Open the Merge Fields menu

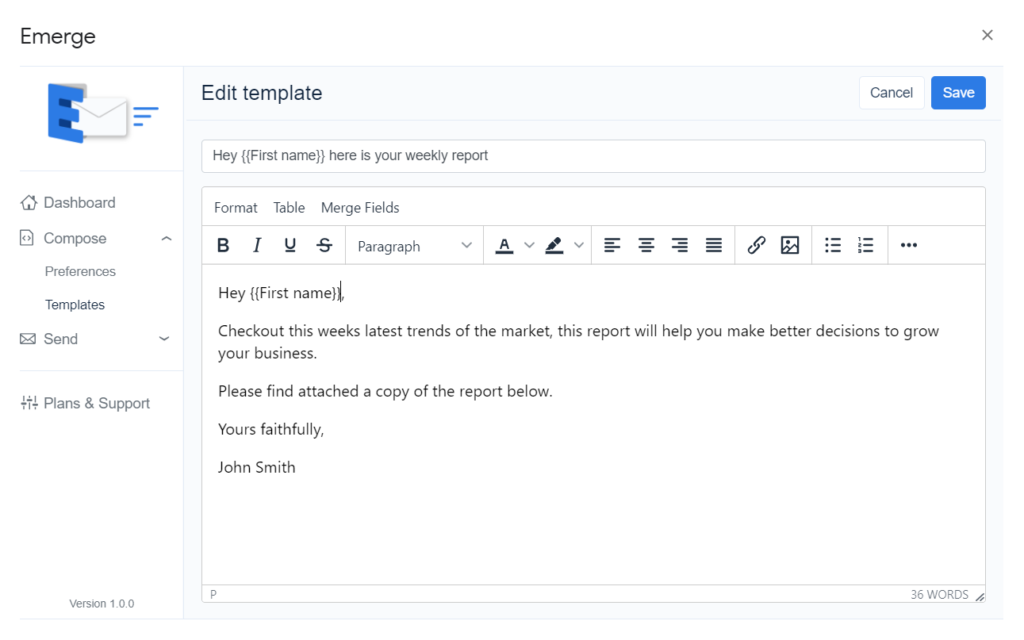(360, 208)
